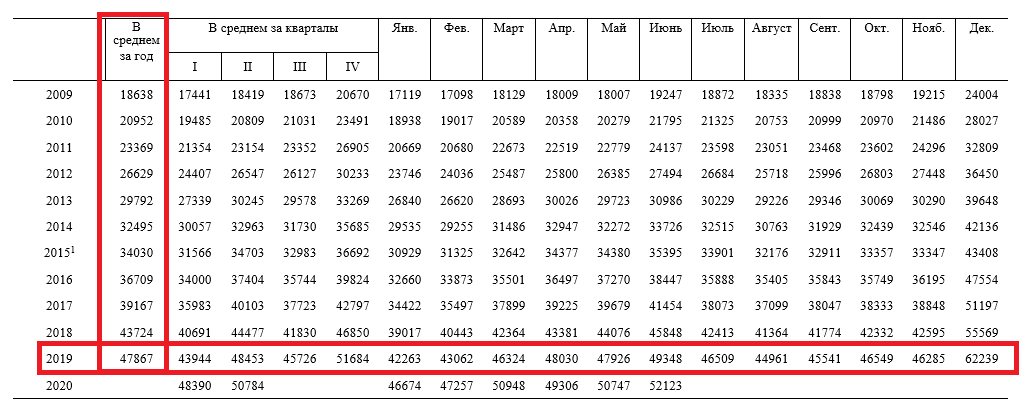Click the 'Май' column header

click(x=614, y=28)
